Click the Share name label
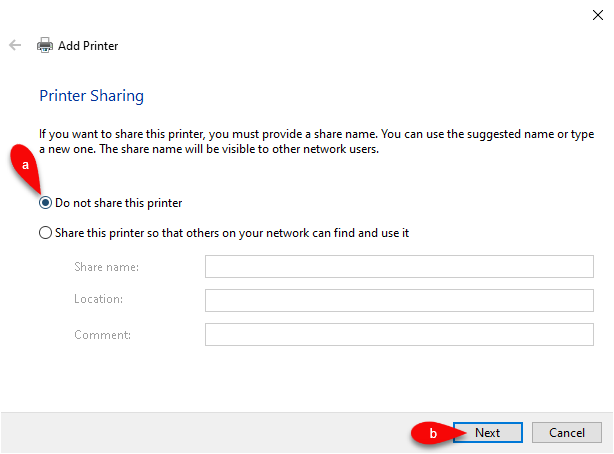This screenshot has width=614, height=454. 107,267
